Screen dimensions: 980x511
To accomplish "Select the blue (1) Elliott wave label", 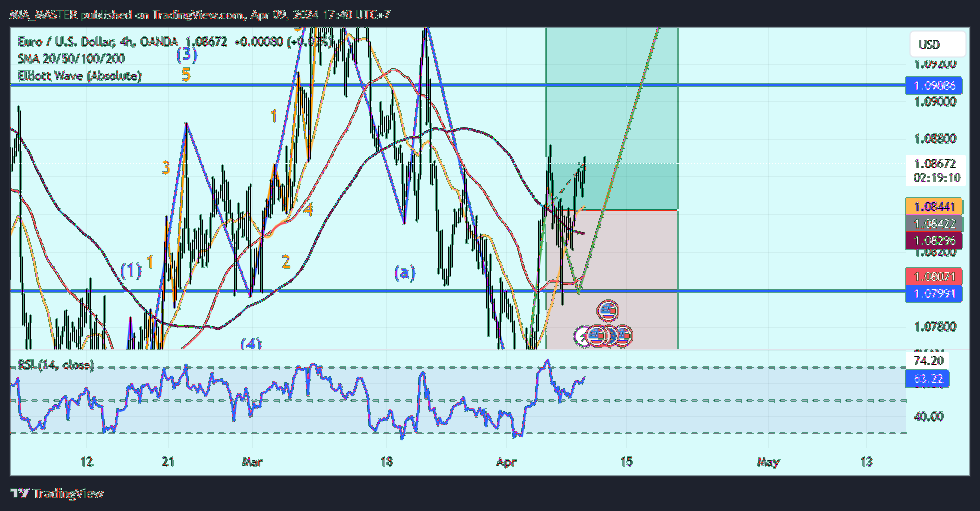I will point(131,270).
